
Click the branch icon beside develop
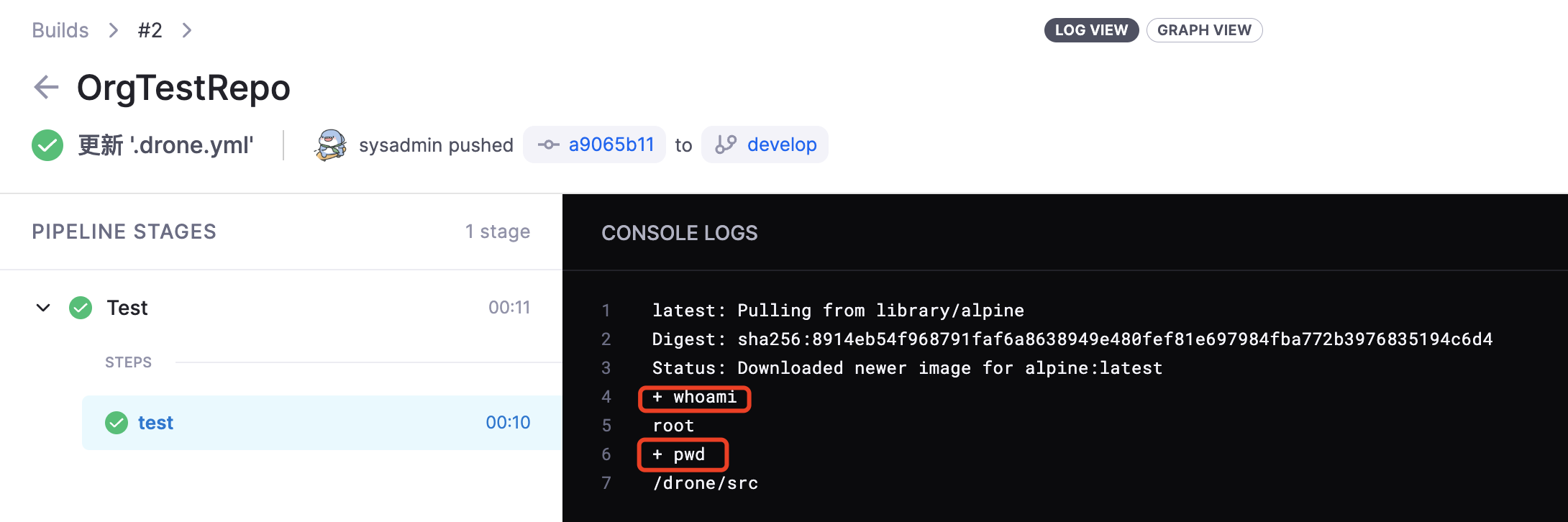pos(726,145)
